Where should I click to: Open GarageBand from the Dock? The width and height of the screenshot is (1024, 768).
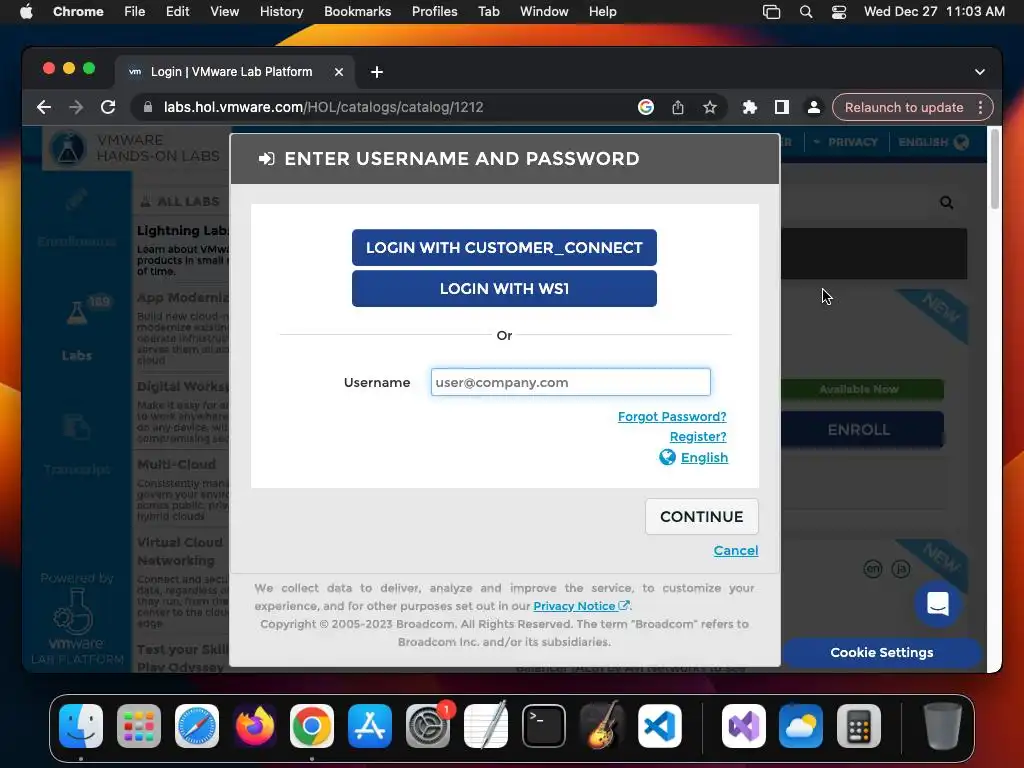click(x=601, y=726)
